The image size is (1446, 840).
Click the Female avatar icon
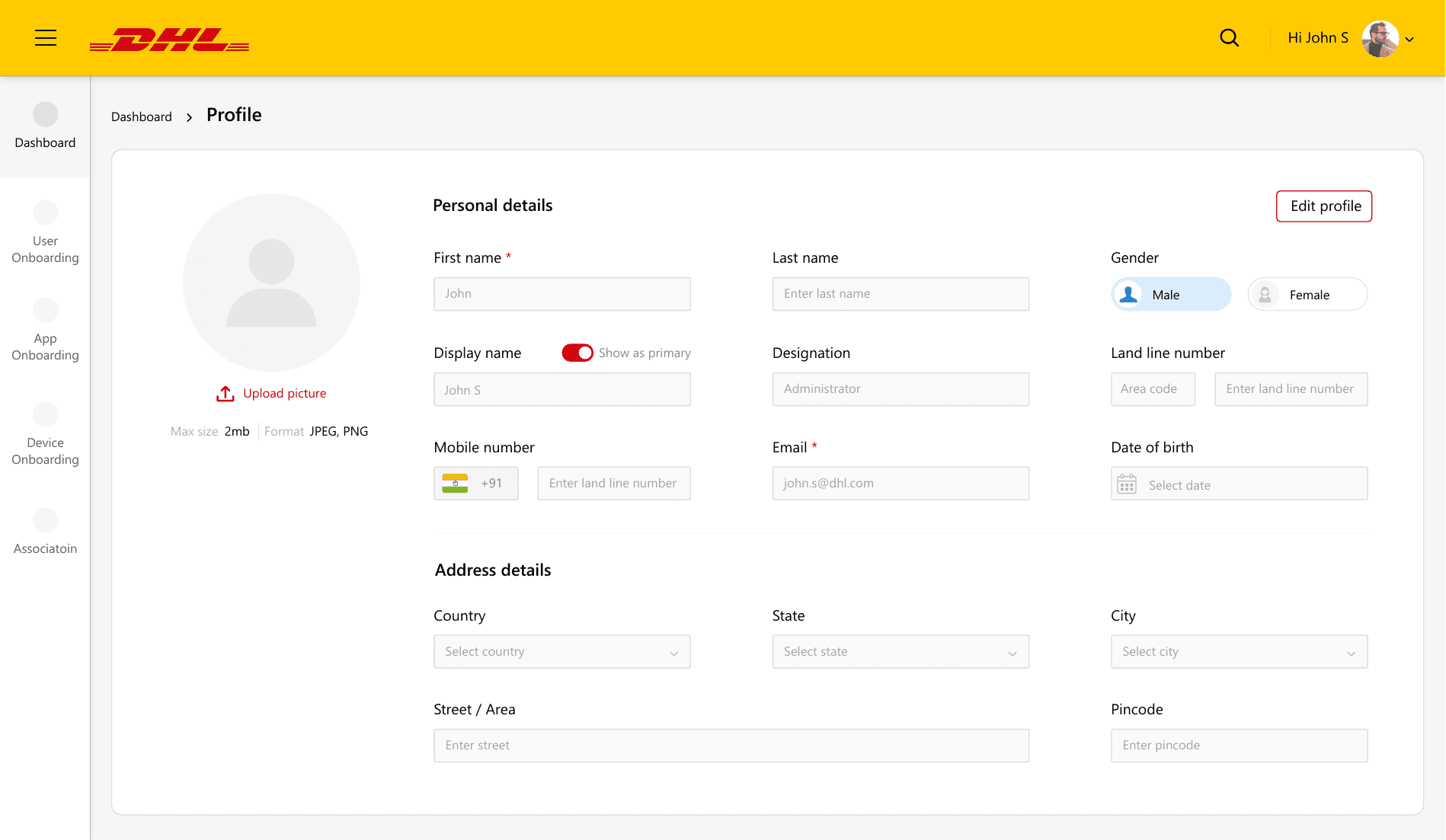coord(1265,294)
